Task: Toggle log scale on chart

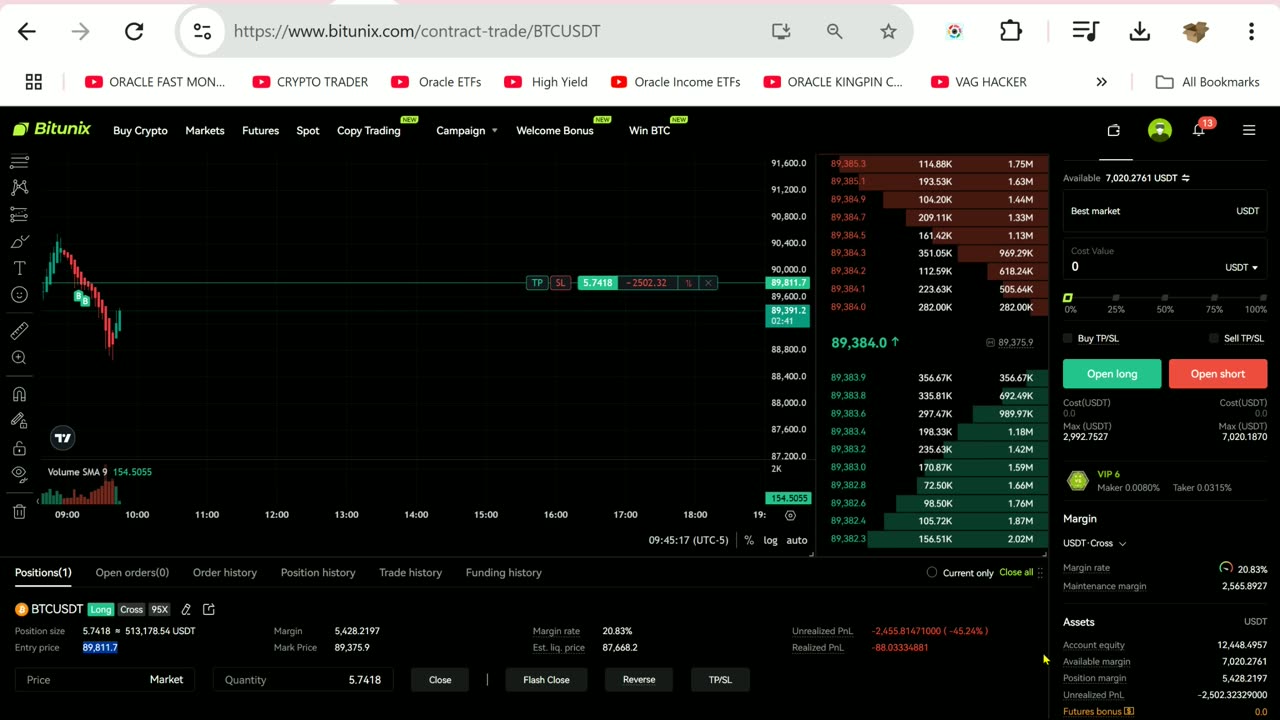Action: tap(771, 540)
